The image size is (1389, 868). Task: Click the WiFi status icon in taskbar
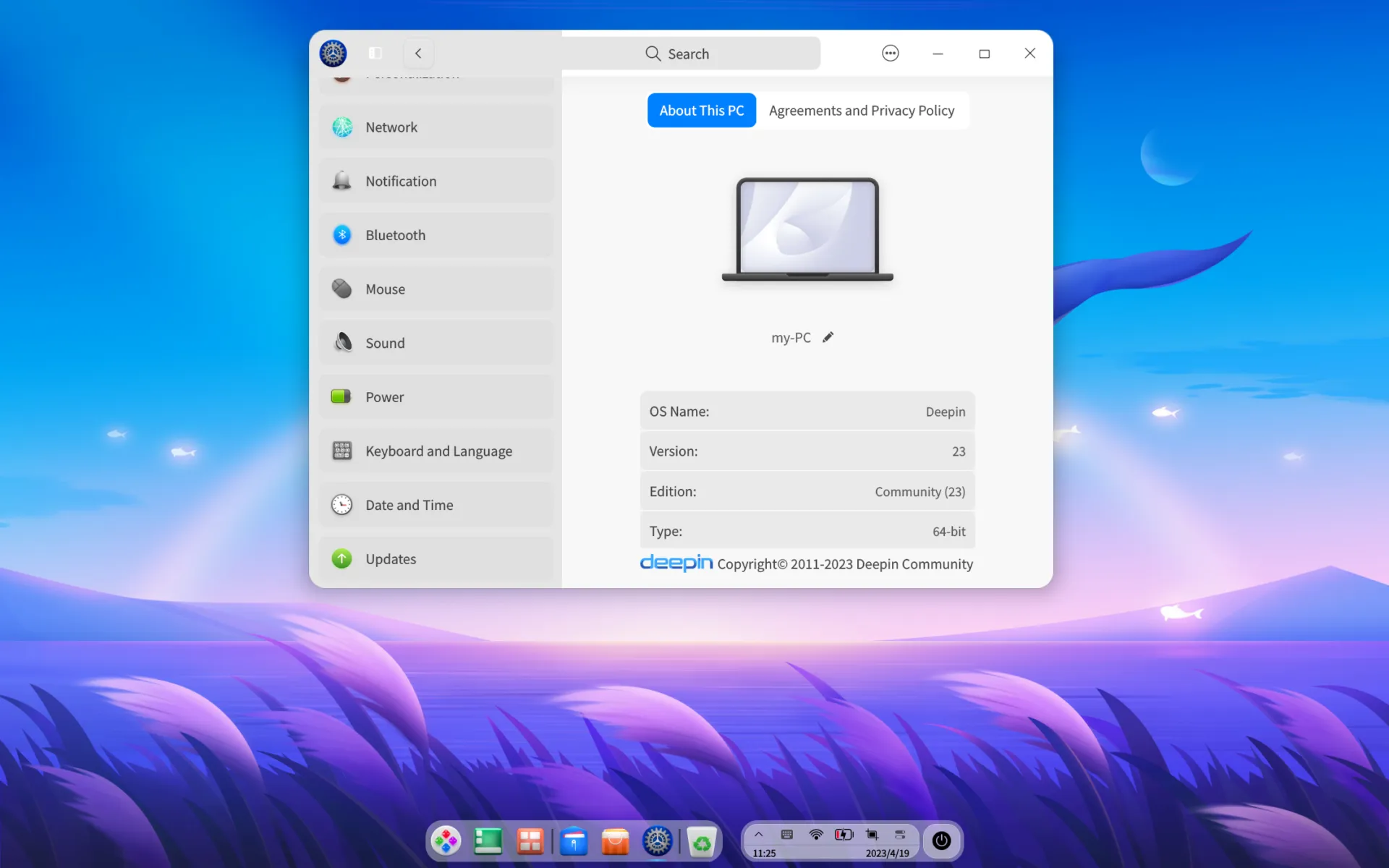[x=815, y=834]
